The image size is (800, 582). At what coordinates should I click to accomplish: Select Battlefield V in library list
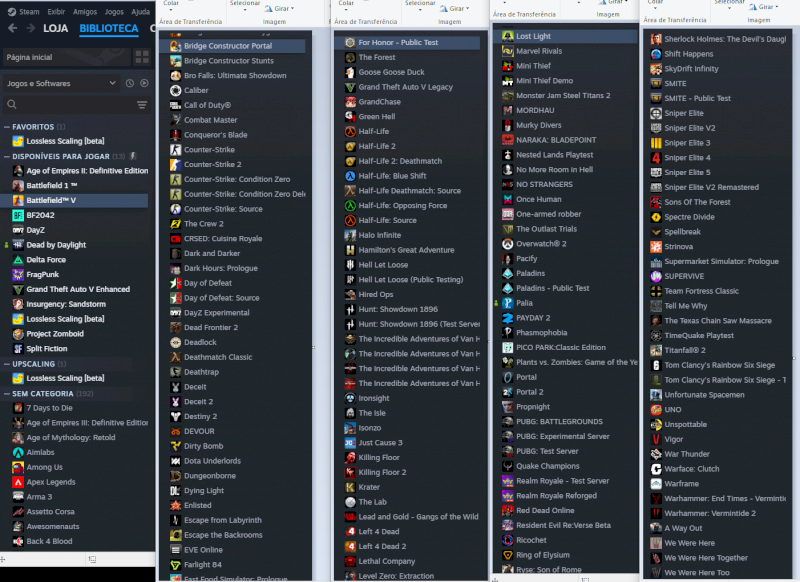[x=74, y=200]
